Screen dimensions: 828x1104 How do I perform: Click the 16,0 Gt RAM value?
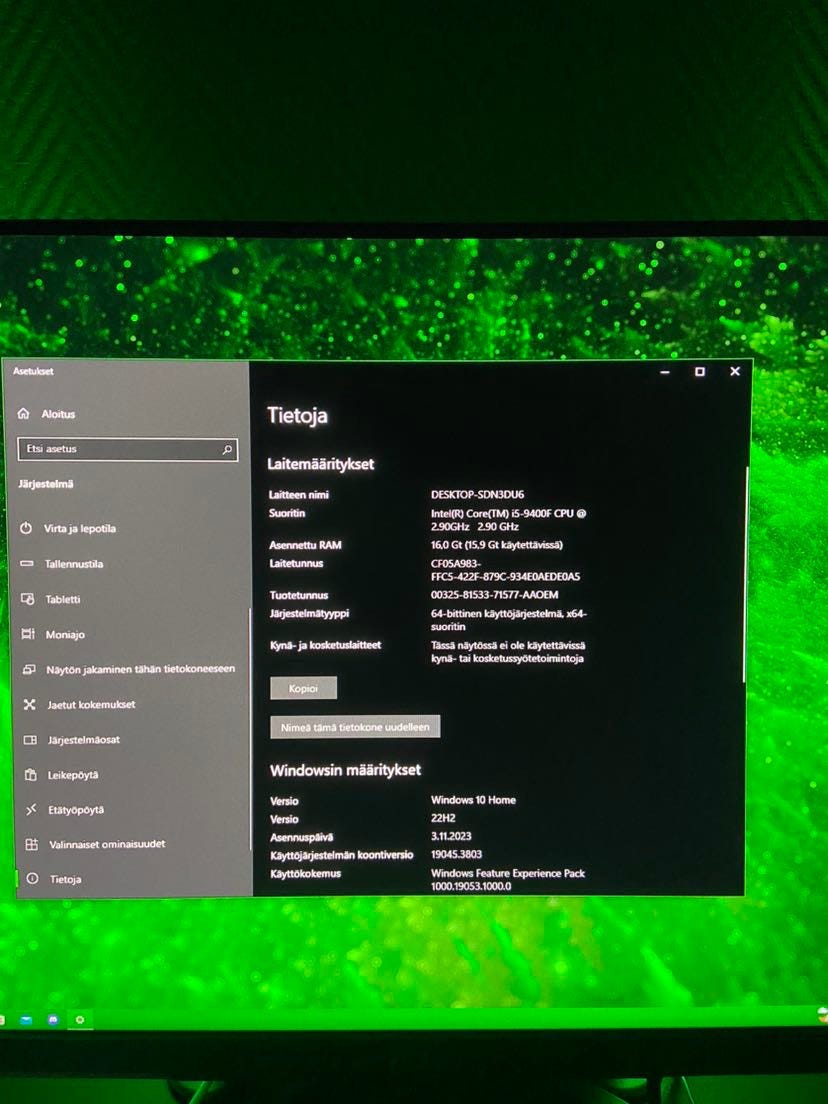496,544
